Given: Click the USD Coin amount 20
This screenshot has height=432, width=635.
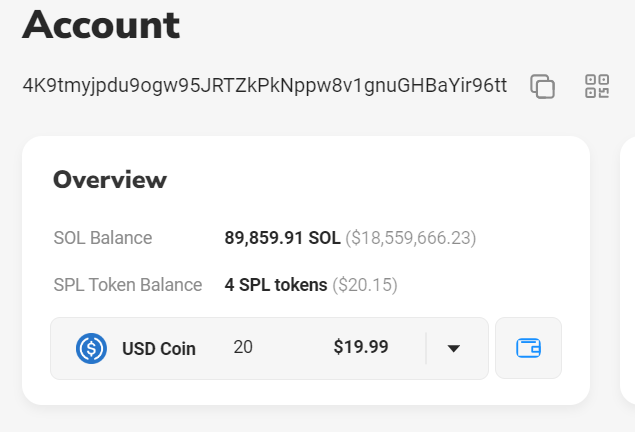Looking at the screenshot, I should [x=243, y=348].
